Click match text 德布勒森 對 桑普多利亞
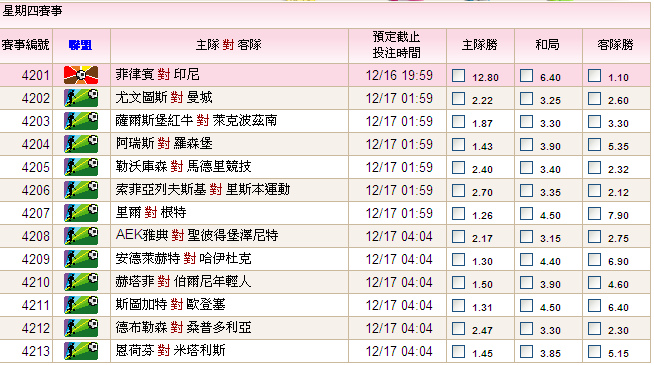This screenshot has height=365, width=654. 184,327
